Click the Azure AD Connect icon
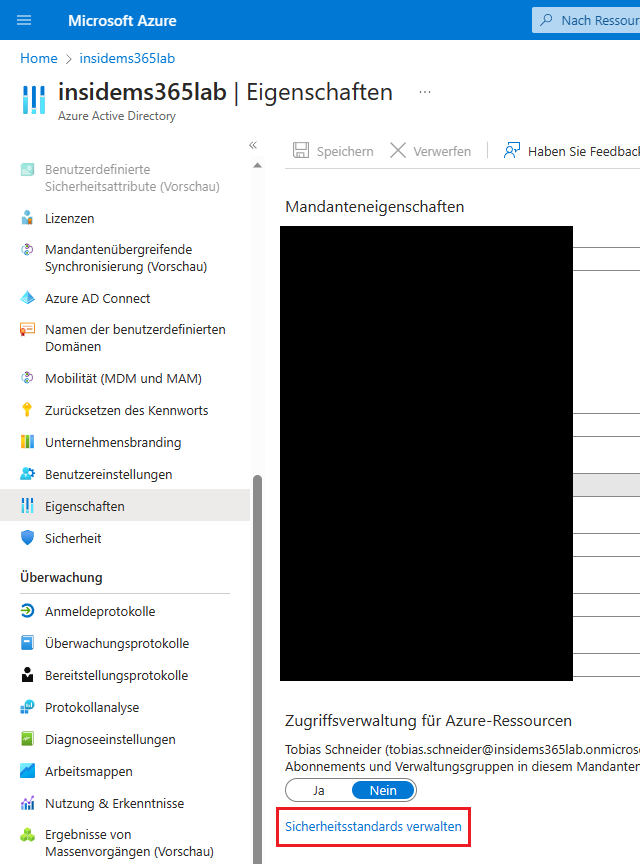The height and width of the screenshot is (864, 640). click(27, 298)
